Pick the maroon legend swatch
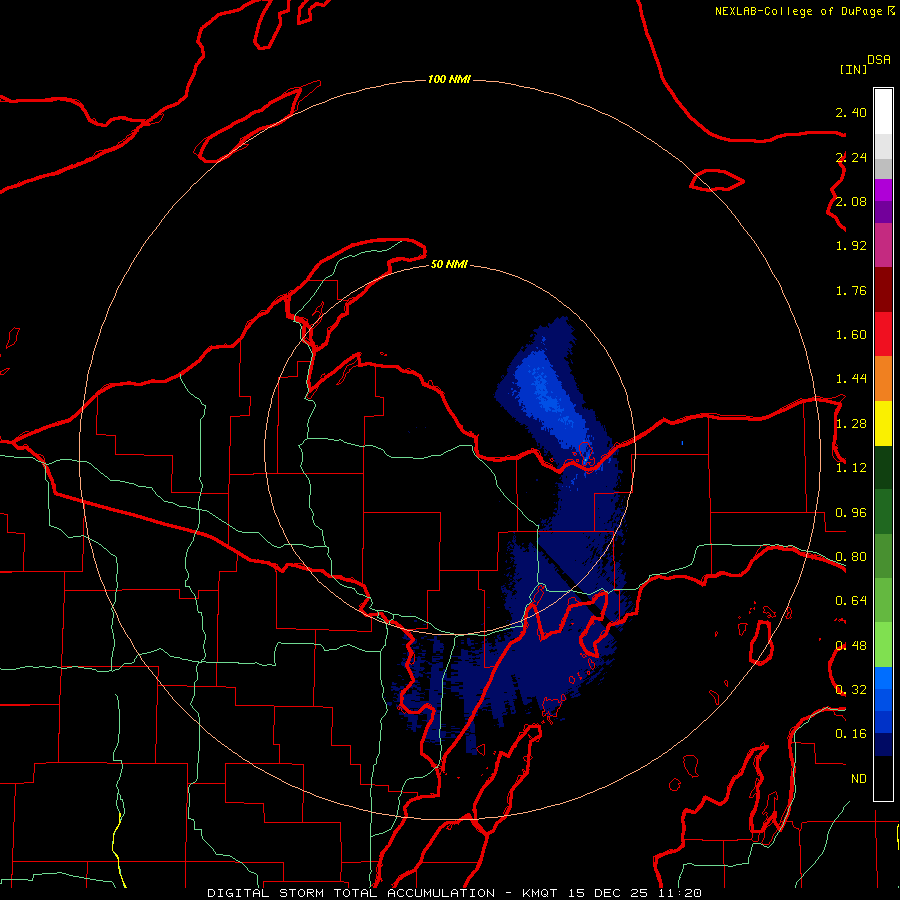Screen dimensions: 900x900 click(x=883, y=290)
